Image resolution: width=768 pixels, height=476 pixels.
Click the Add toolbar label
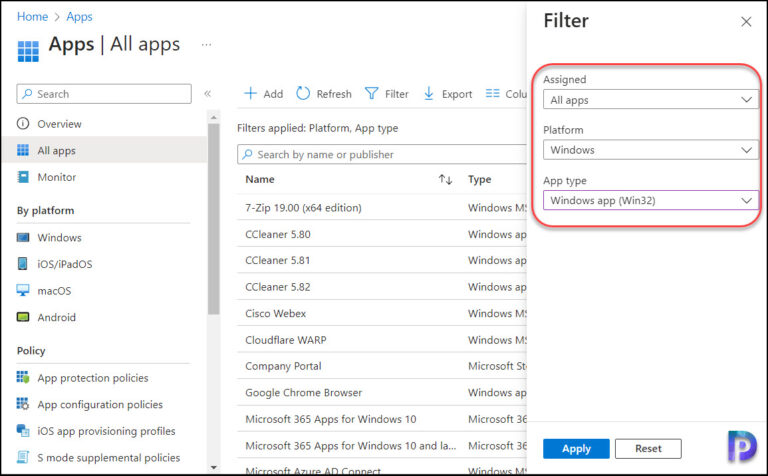[273, 94]
